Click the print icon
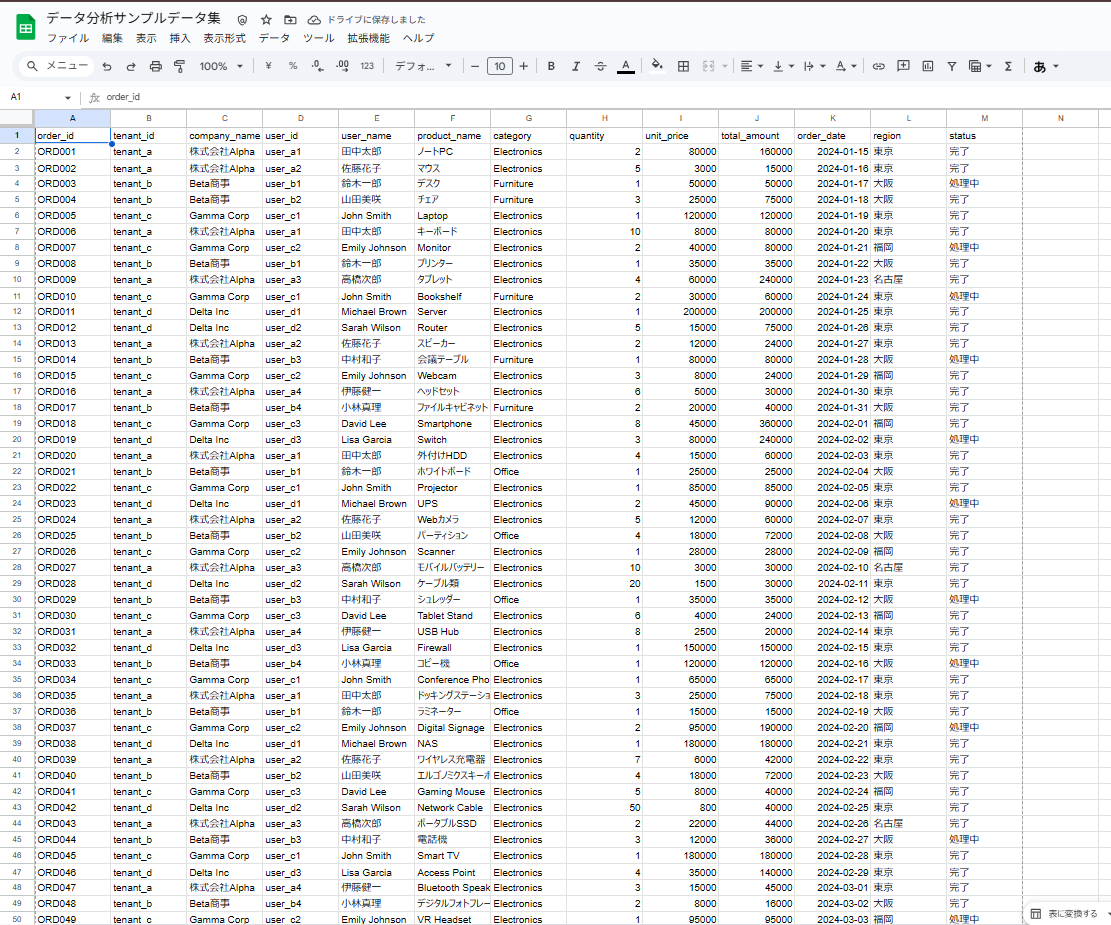 pos(155,66)
